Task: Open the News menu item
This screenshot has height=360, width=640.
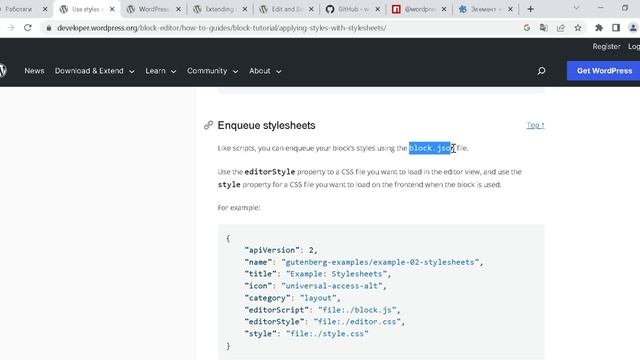Action: [x=34, y=71]
